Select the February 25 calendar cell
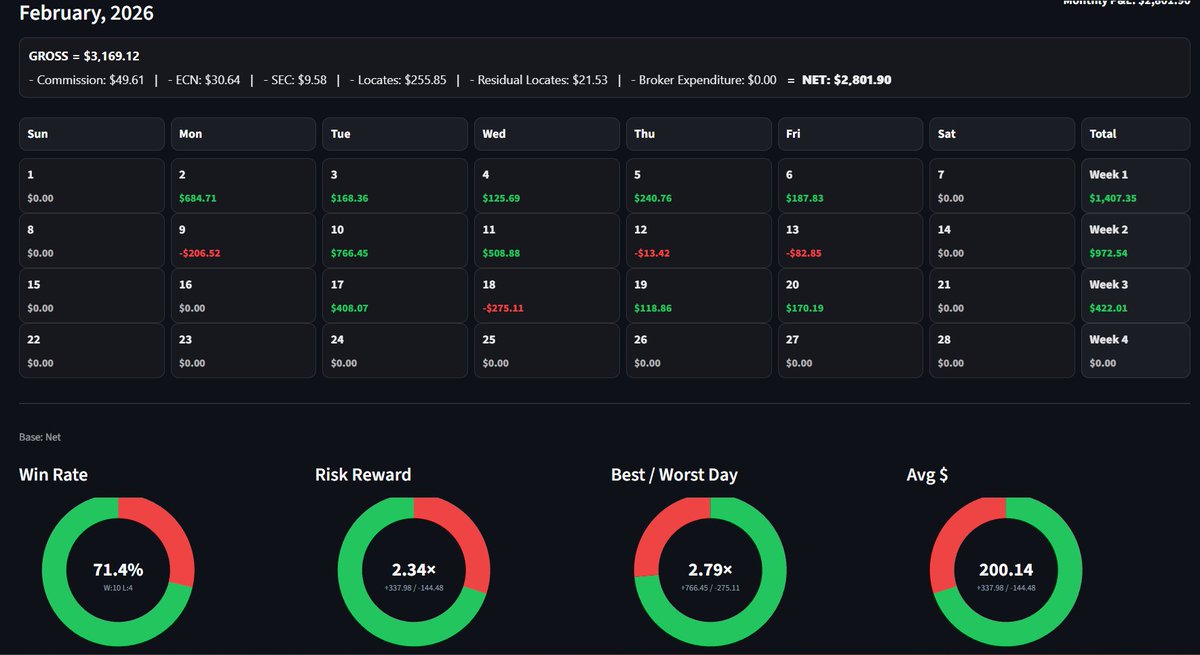 pos(547,350)
